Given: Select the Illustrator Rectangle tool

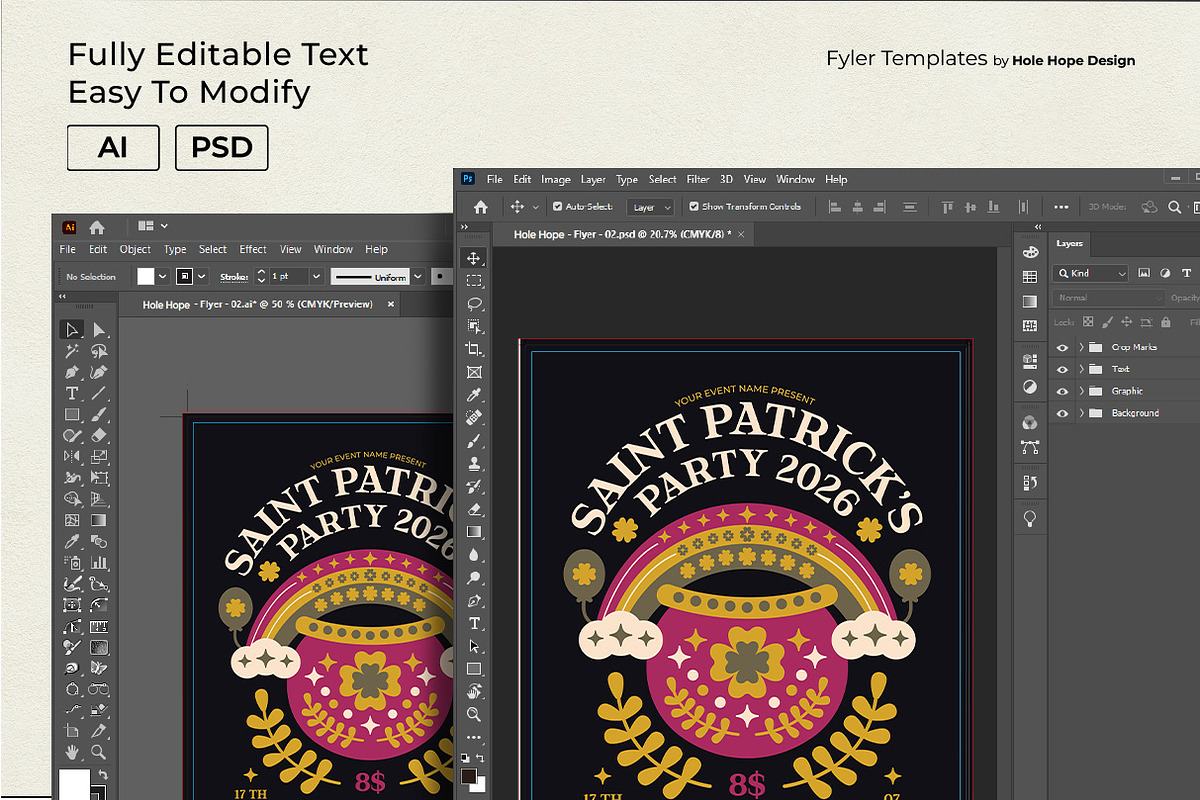Looking at the screenshot, I should pyautogui.click(x=71, y=414).
